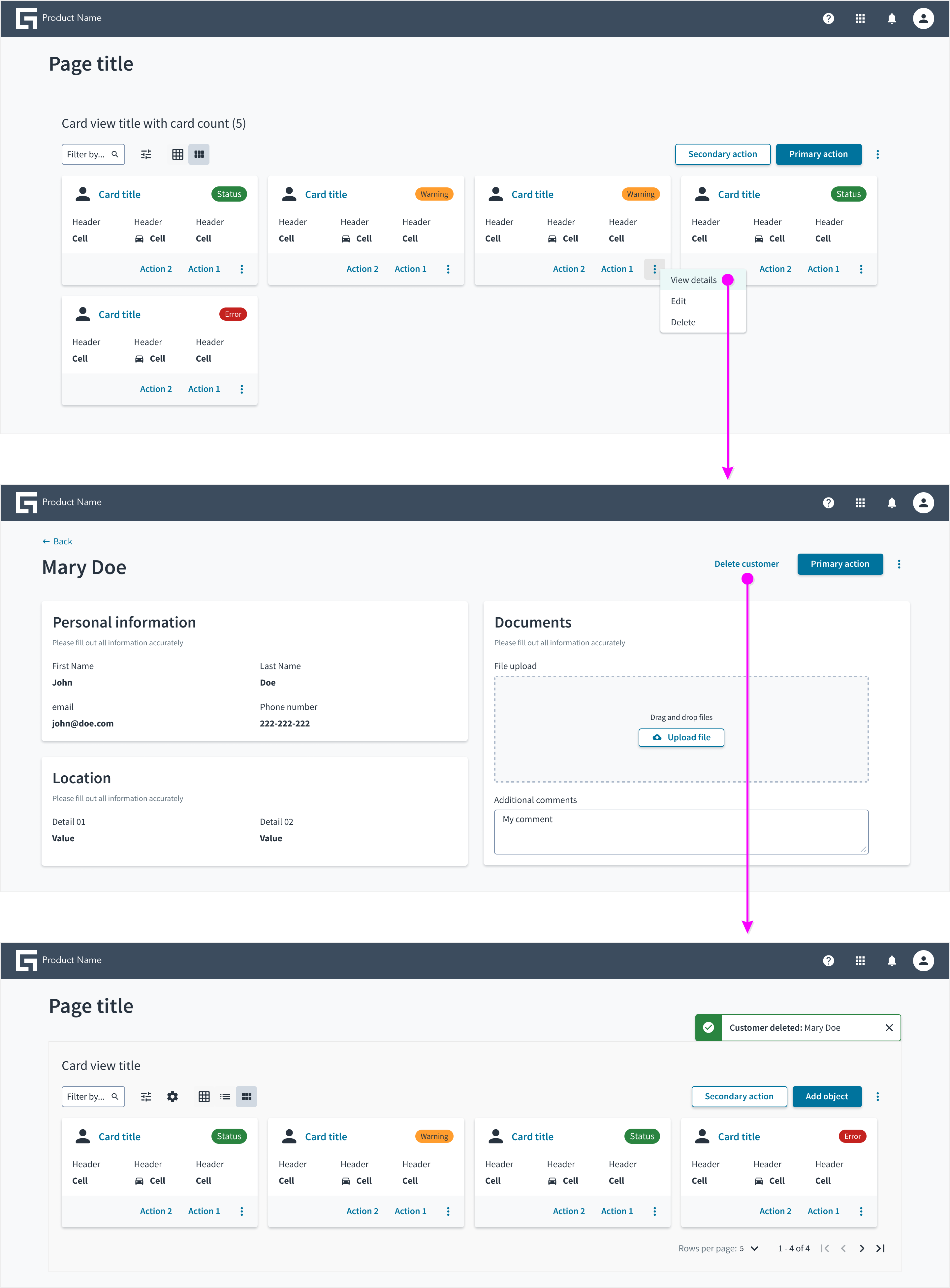
Task: Click the cloud icon on Upload file
Action: point(657,737)
